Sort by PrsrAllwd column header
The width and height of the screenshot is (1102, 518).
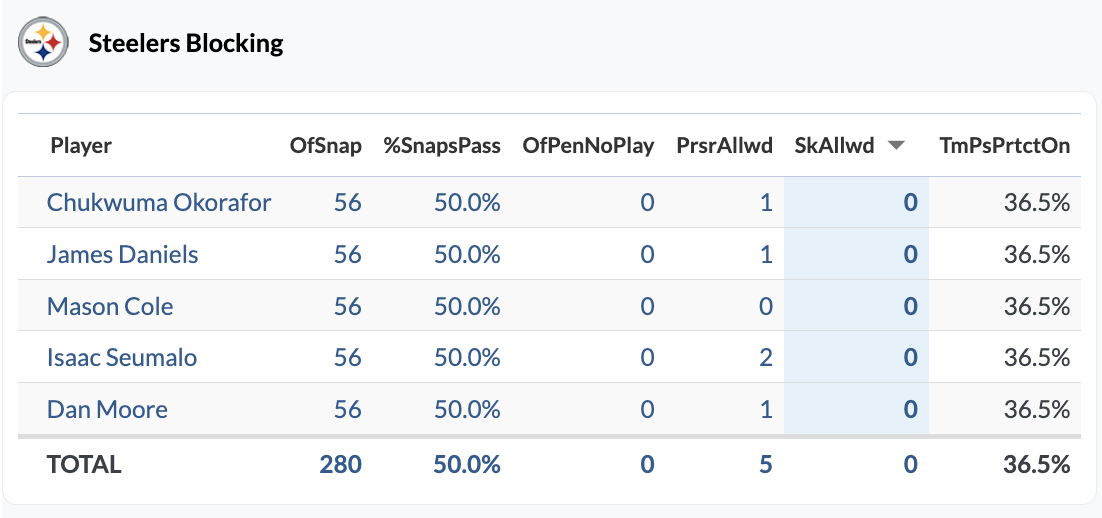click(x=724, y=146)
